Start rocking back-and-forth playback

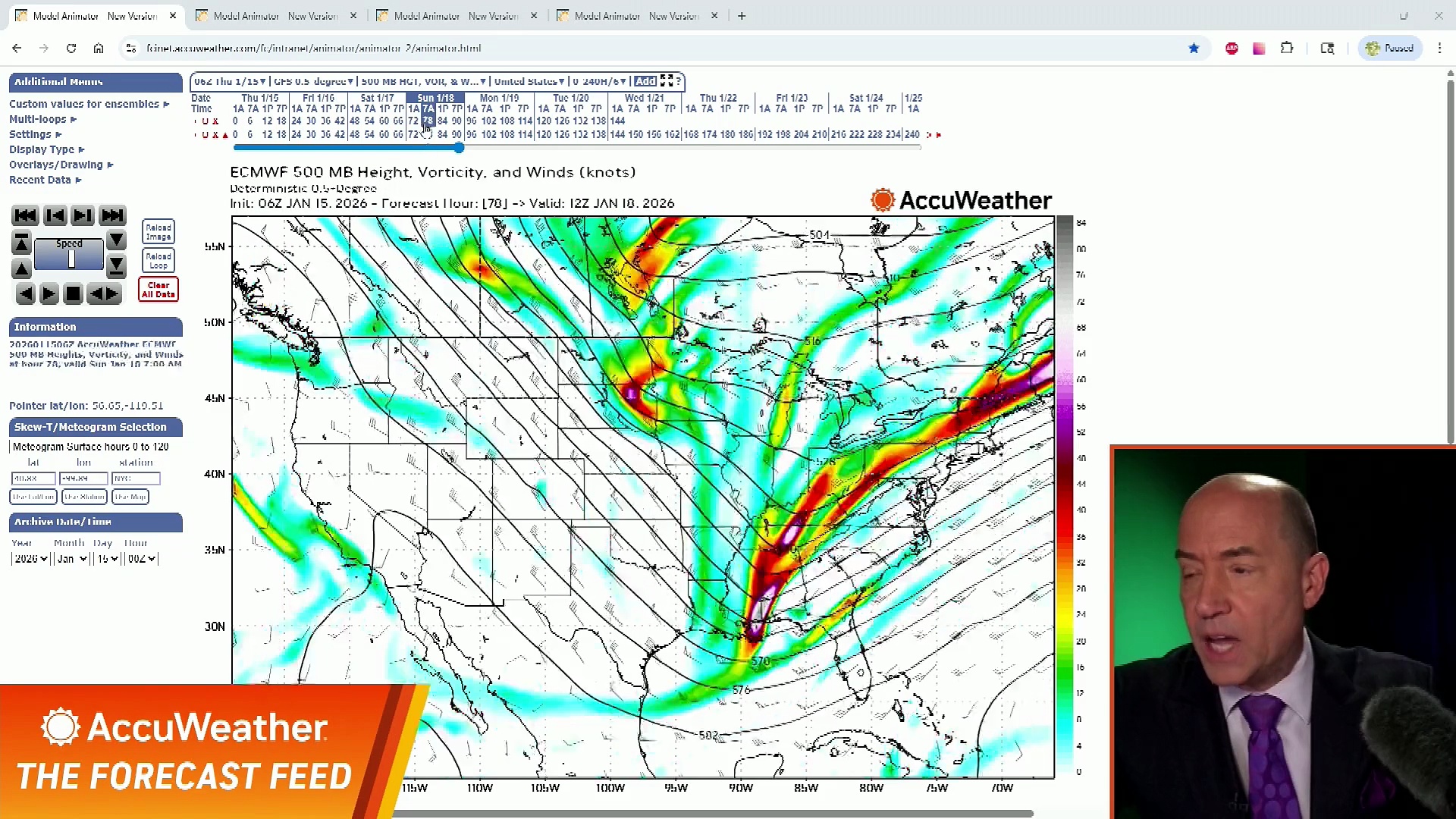(x=105, y=293)
